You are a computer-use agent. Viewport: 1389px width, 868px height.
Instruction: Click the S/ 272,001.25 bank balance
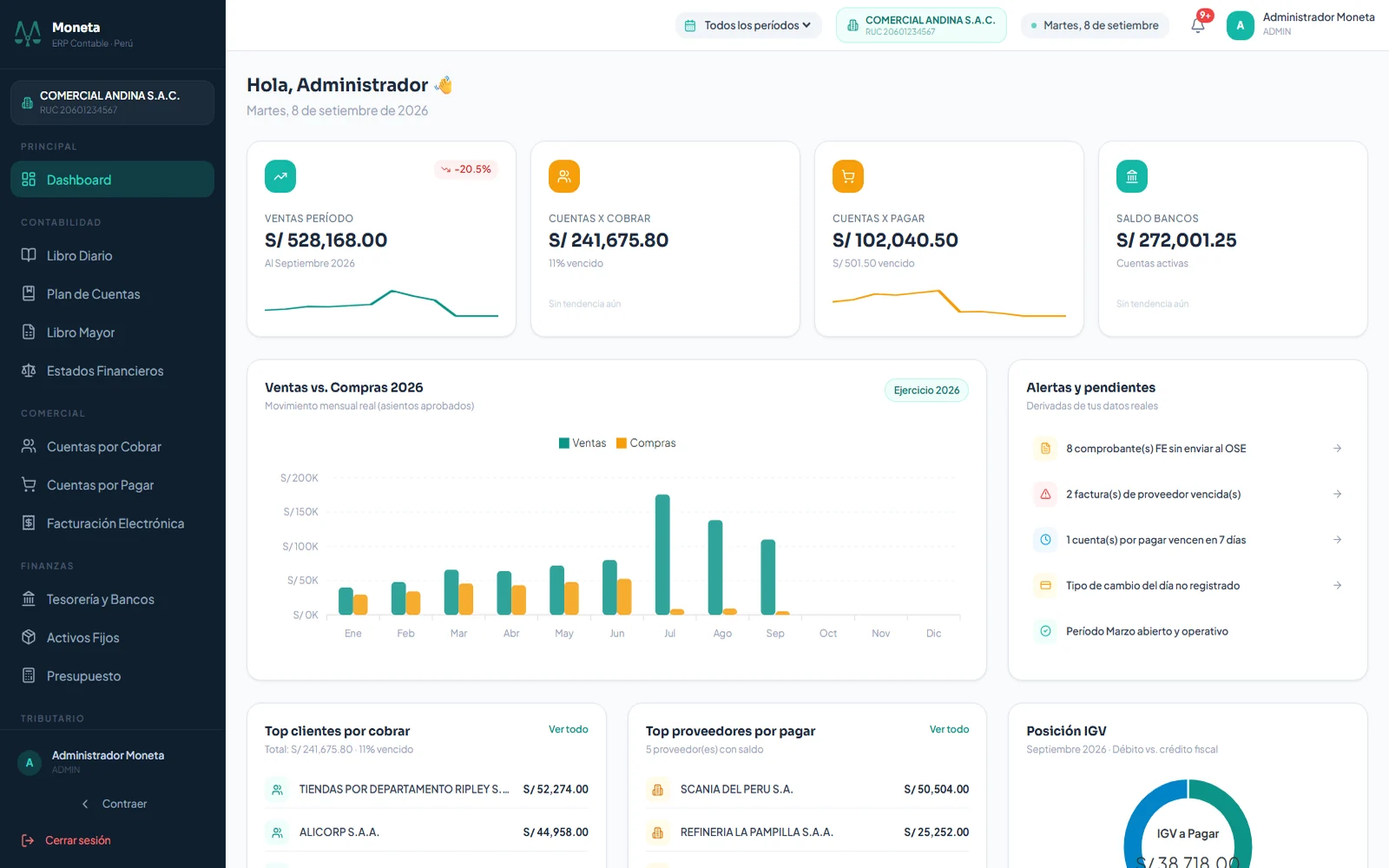click(1176, 240)
